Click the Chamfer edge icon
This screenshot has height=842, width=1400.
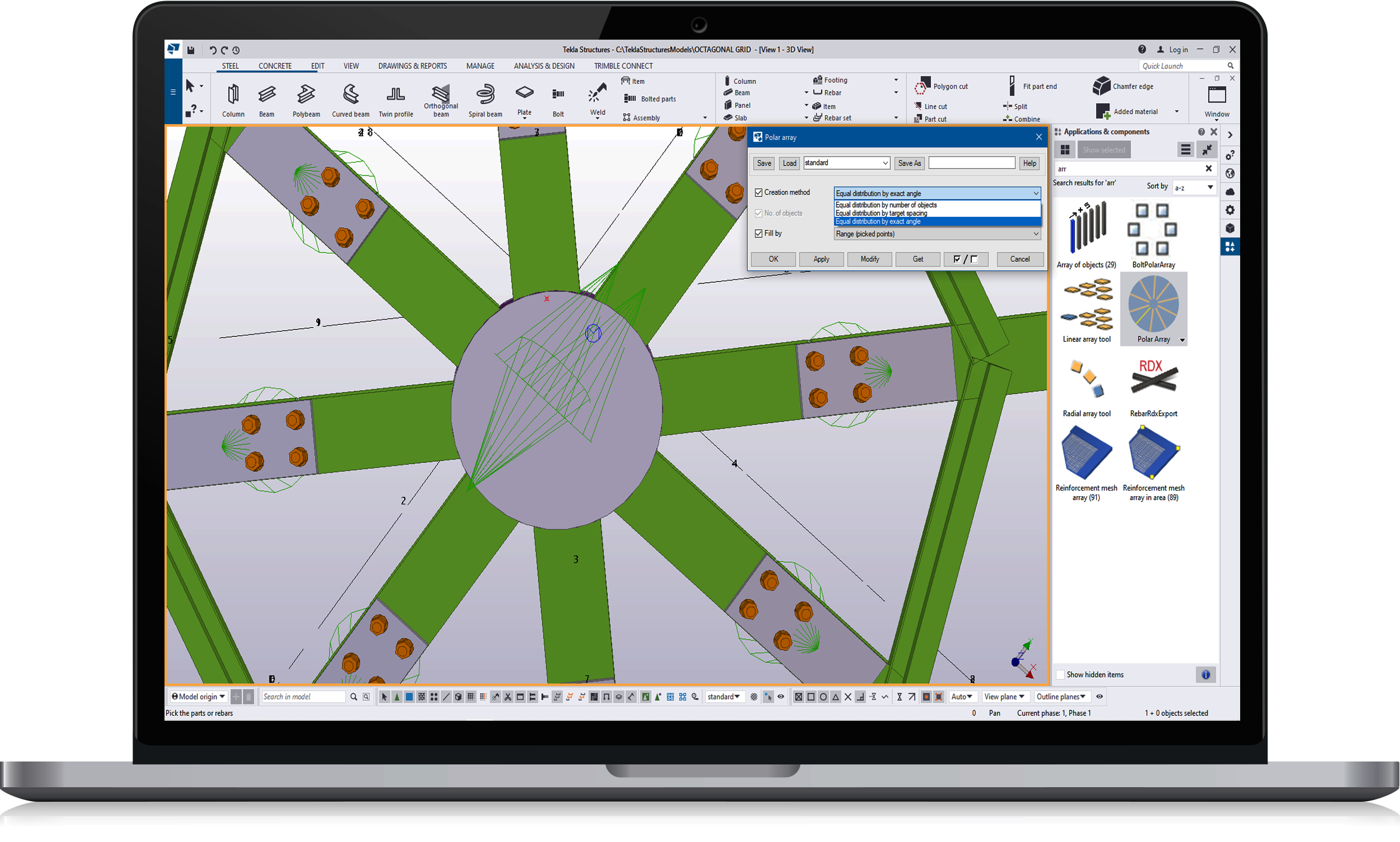pyautogui.click(x=1101, y=86)
